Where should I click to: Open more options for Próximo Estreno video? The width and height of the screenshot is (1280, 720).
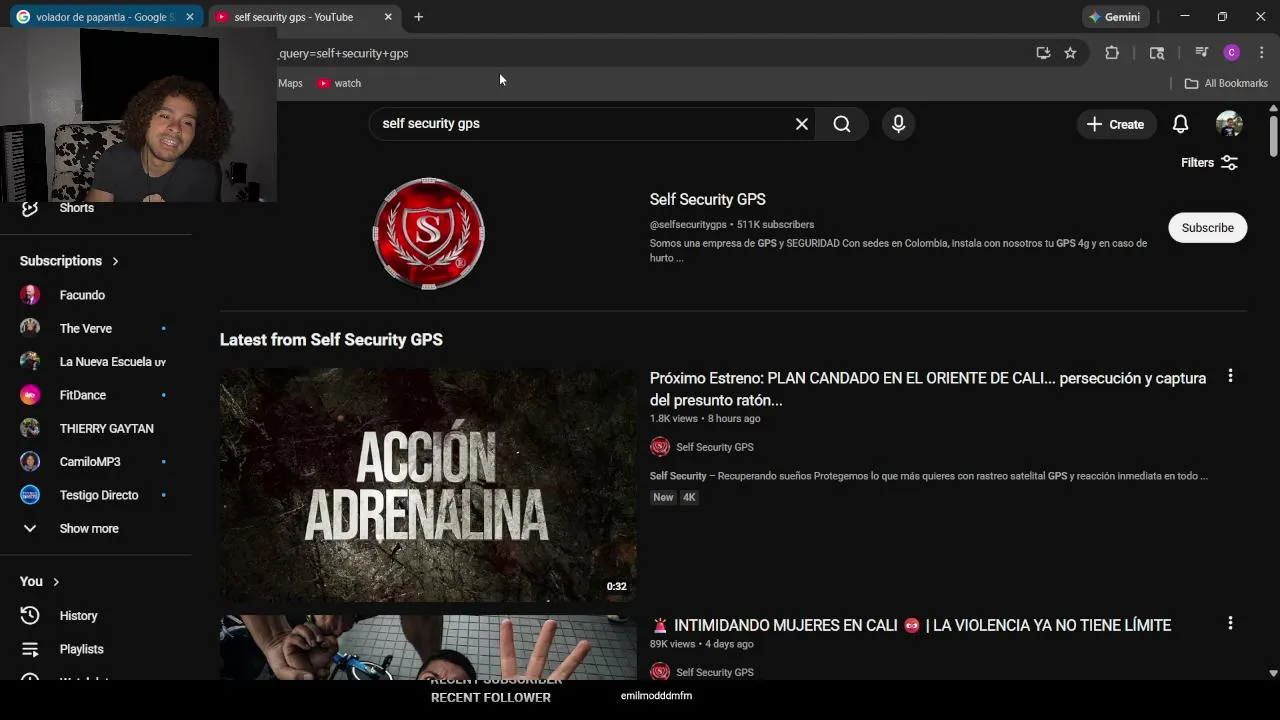(x=1230, y=376)
